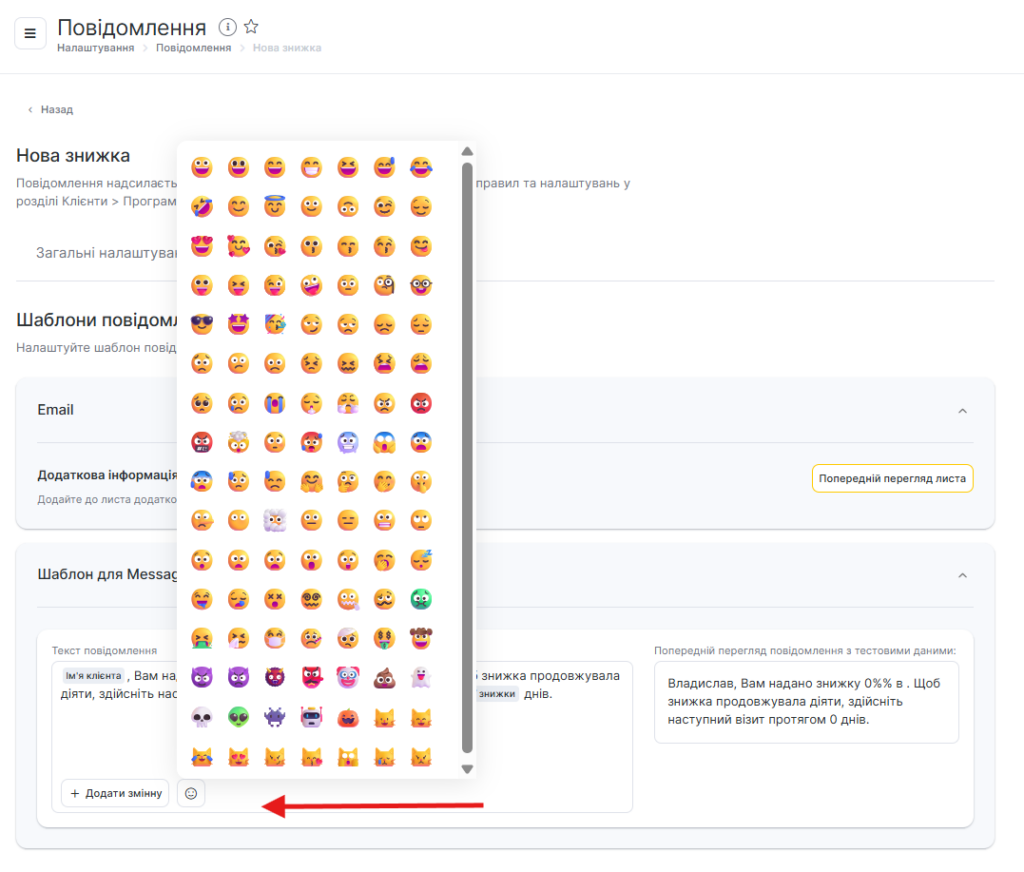Insert the pile of poo emoji
Screen dimensions: 1024x872
pyautogui.click(x=384, y=678)
